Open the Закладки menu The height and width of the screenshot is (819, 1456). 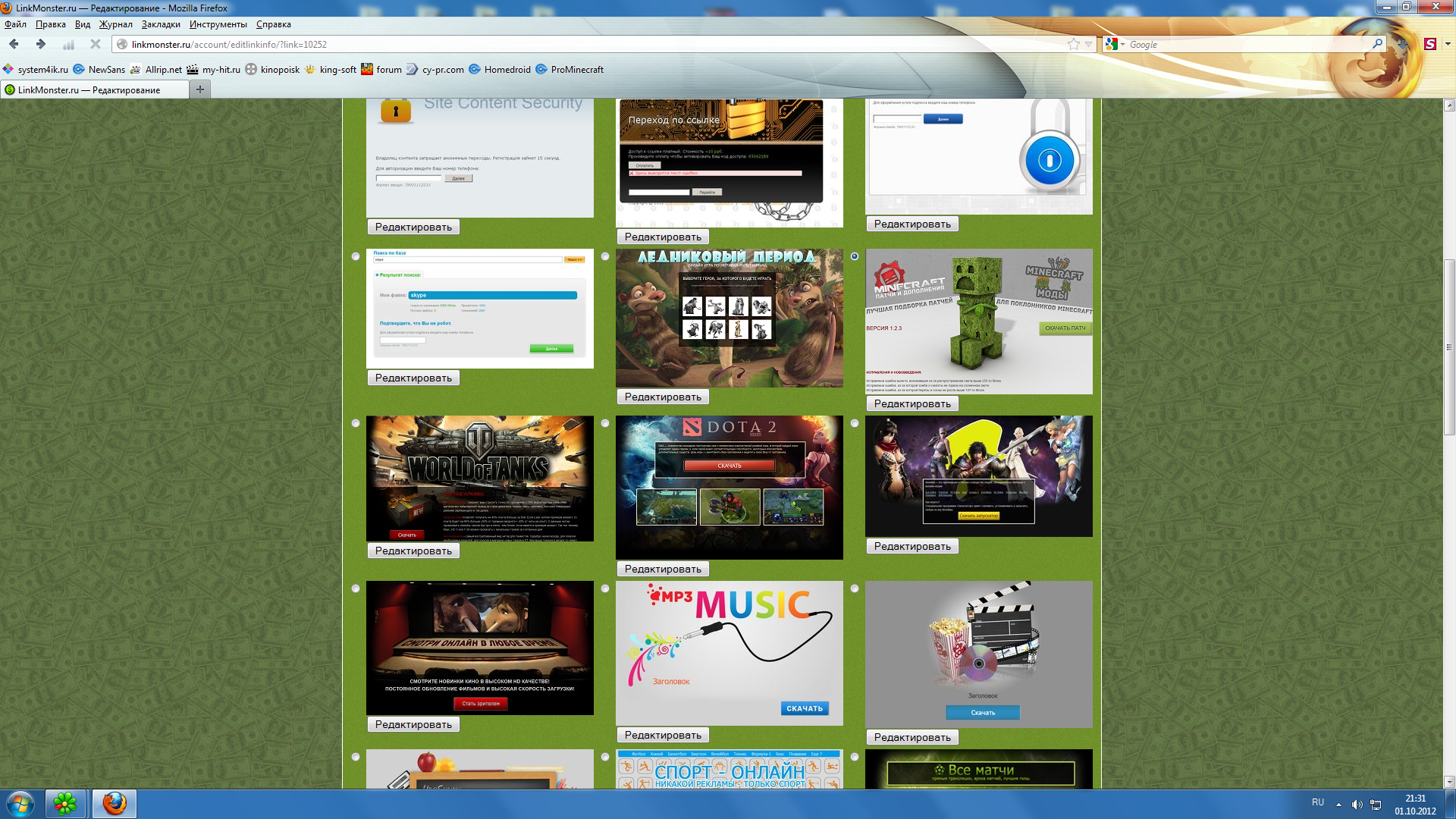tap(161, 24)
